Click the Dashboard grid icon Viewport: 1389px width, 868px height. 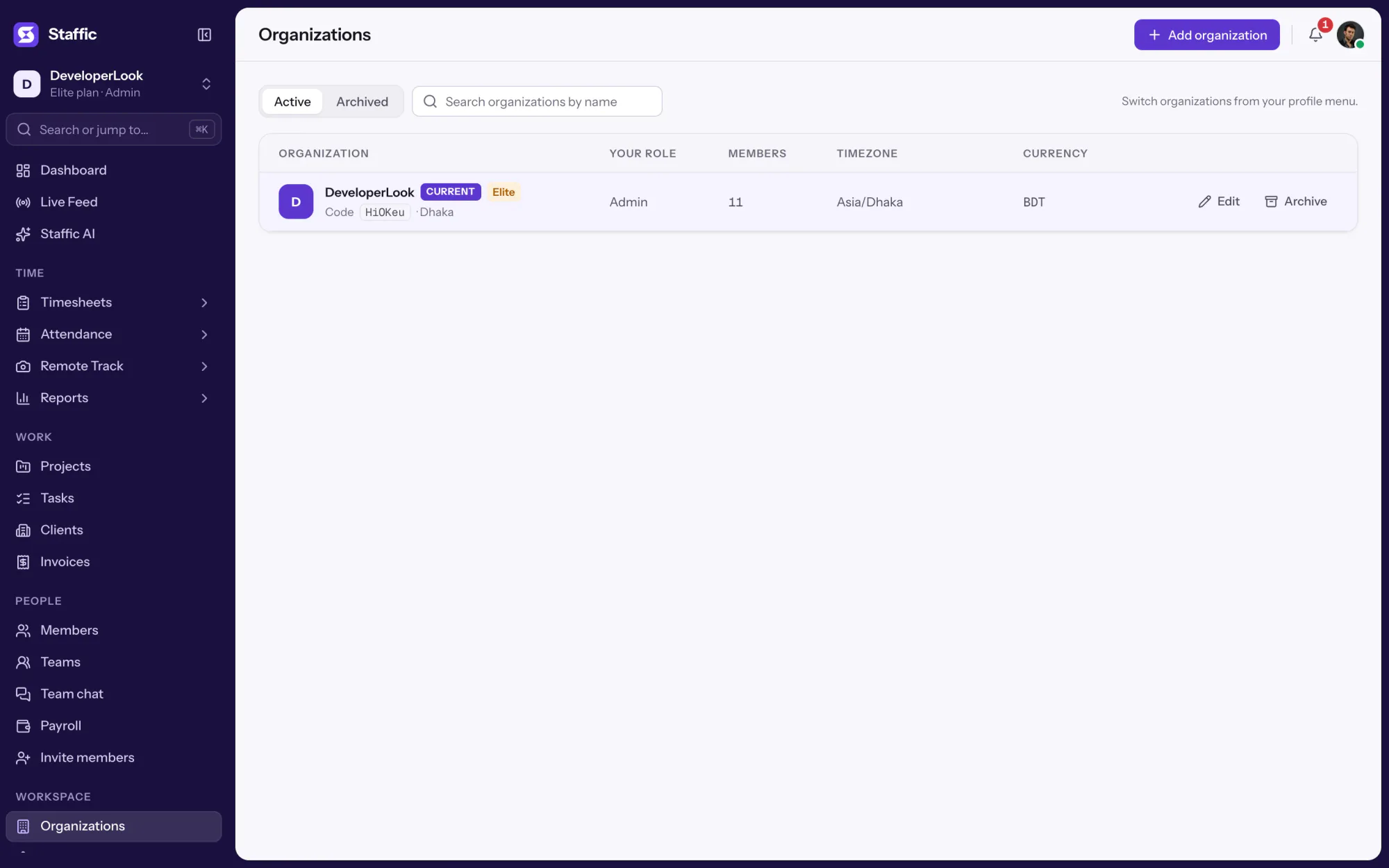coord(23,171)
